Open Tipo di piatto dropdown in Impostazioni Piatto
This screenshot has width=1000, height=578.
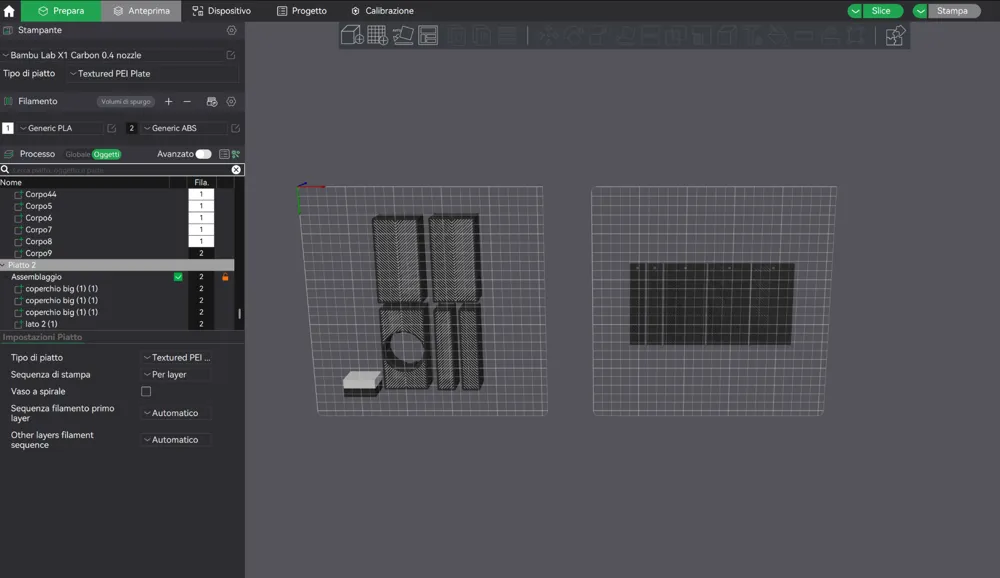pyautogui.click(x=177, y=357)
